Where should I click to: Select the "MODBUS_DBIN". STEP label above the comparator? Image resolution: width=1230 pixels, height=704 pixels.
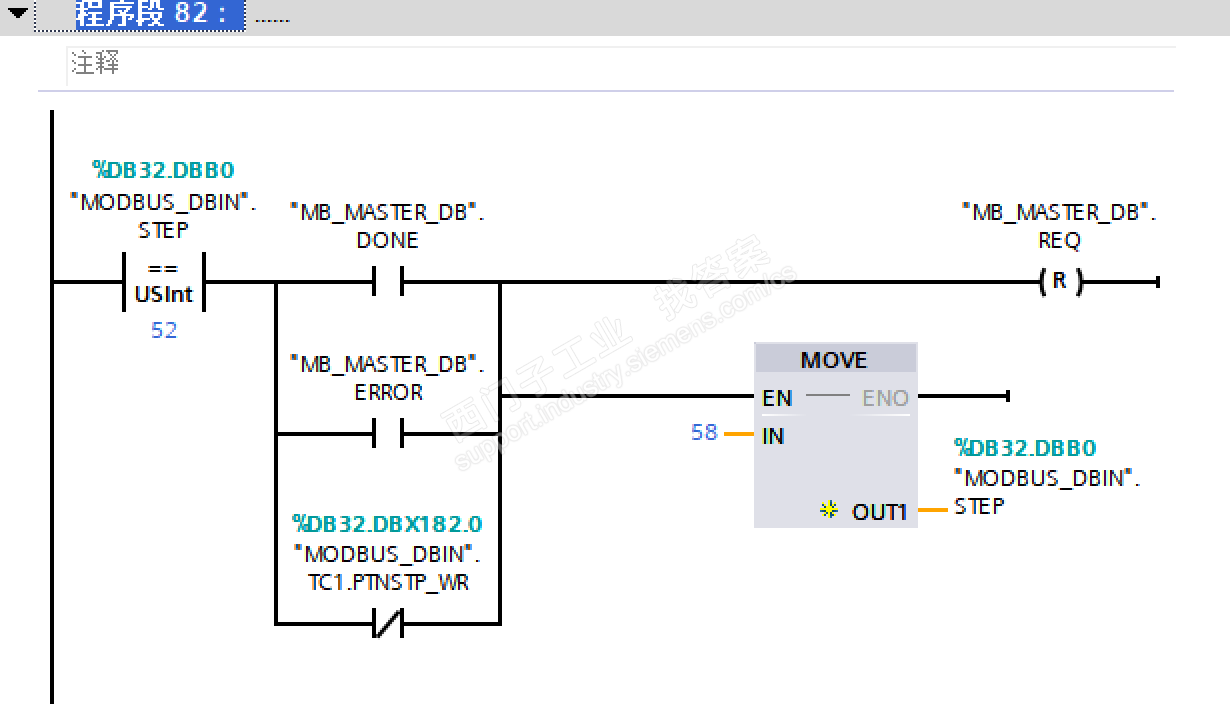pos(163,216)
